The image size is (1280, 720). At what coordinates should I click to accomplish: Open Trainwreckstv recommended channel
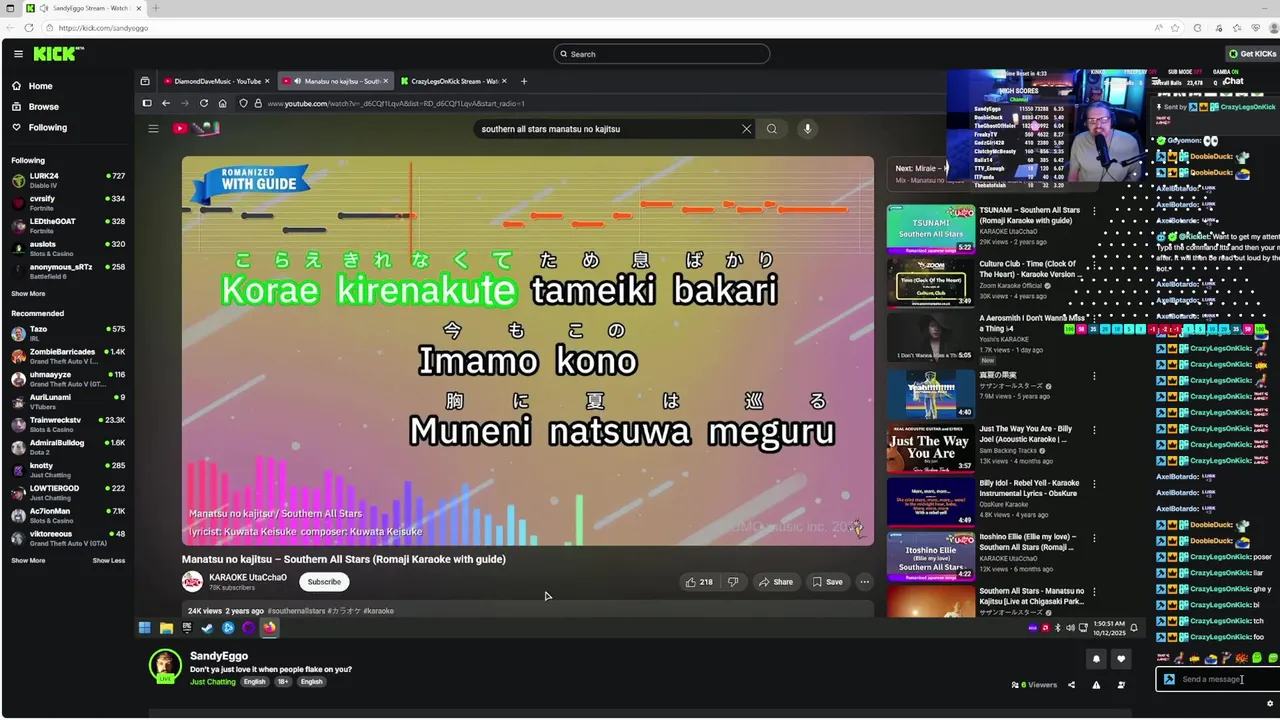point(67,424)
